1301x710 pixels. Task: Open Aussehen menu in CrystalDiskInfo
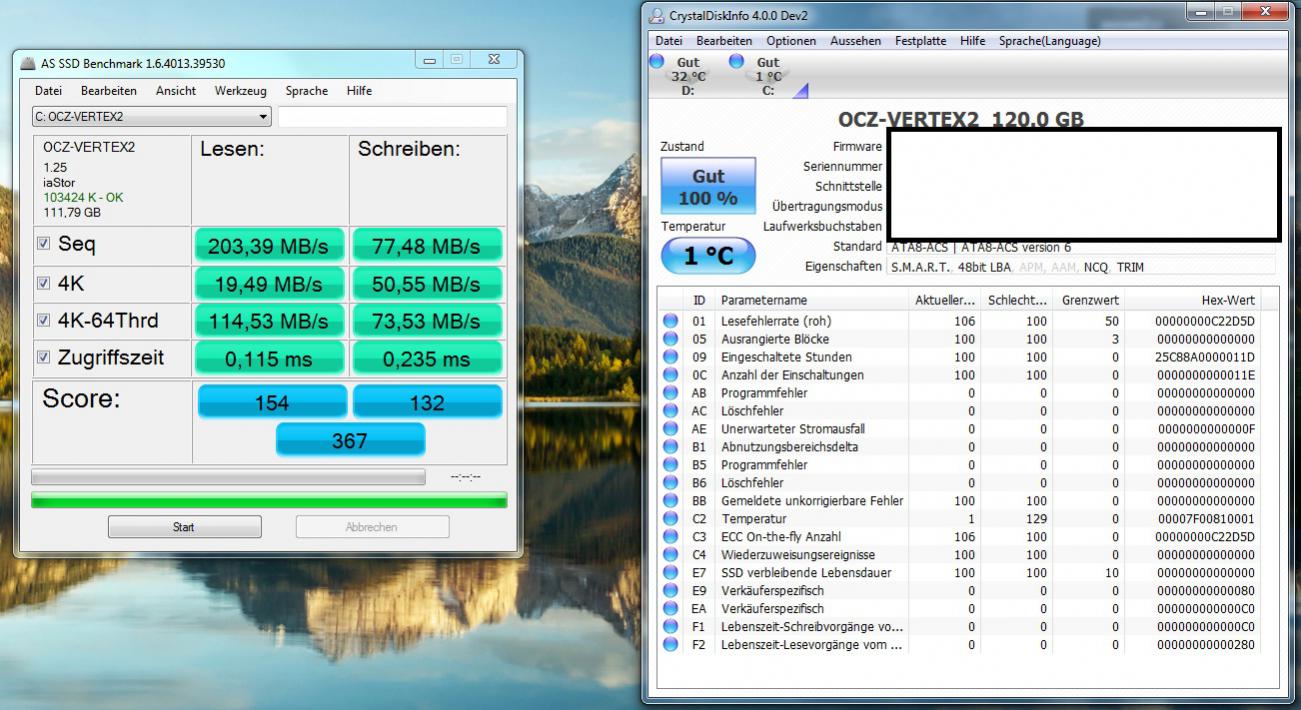click(856, 41)
